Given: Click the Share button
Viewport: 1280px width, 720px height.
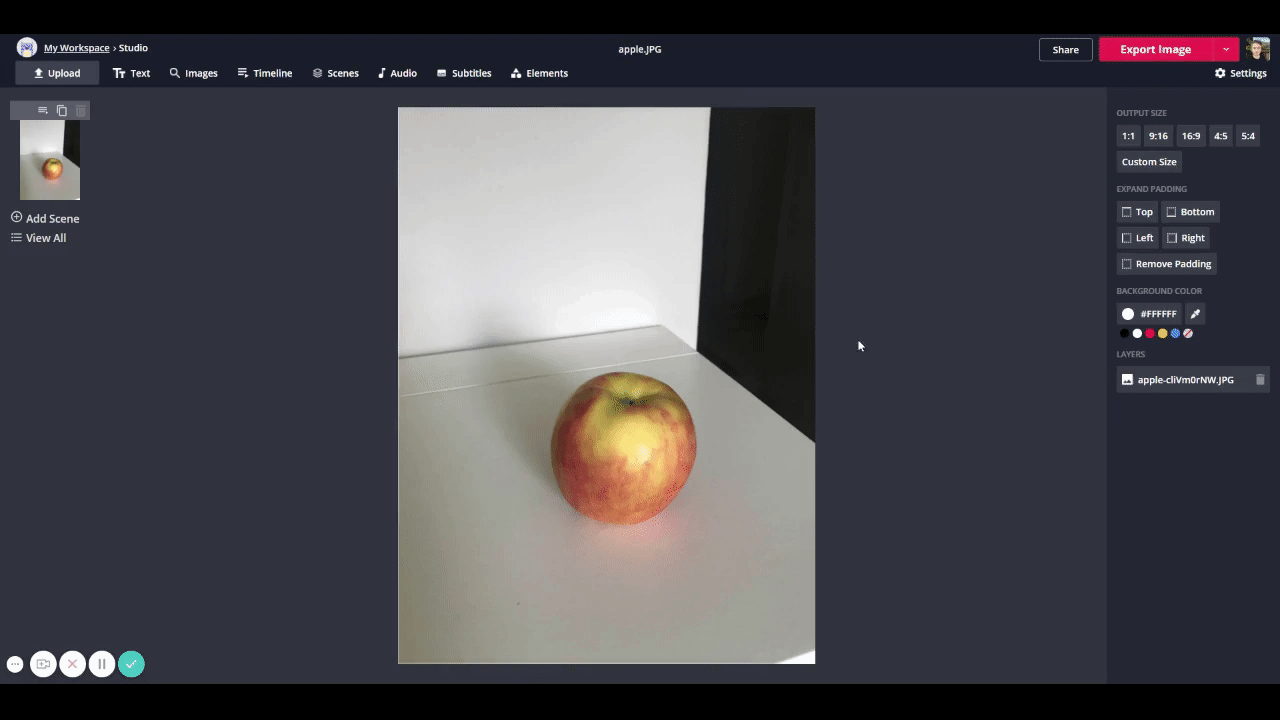Looking at the screenshot, I should 1066,49.
